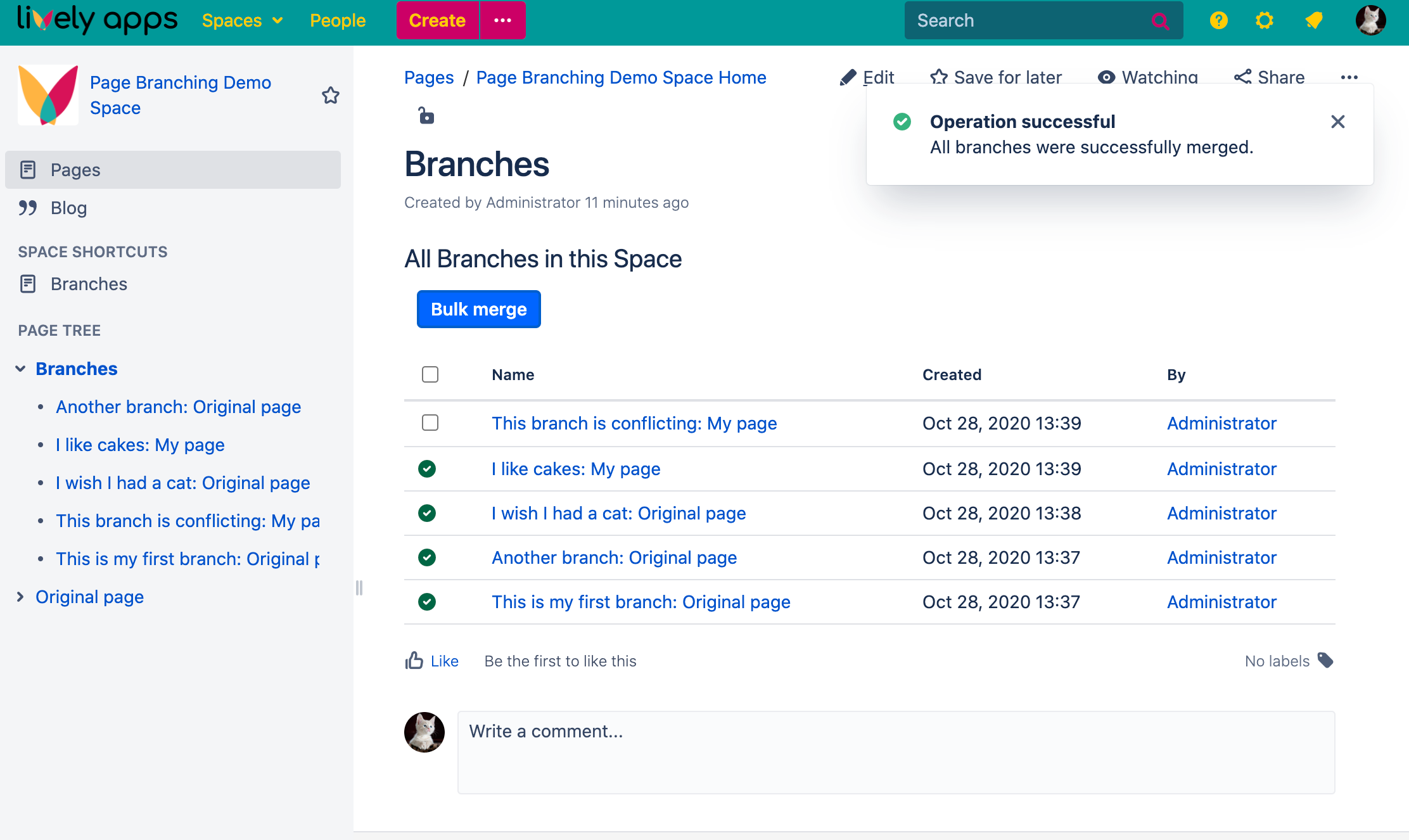This screenshot has width=1409, height=840.
Task: Expand the Original page tree node
Action: pos(20,597)
